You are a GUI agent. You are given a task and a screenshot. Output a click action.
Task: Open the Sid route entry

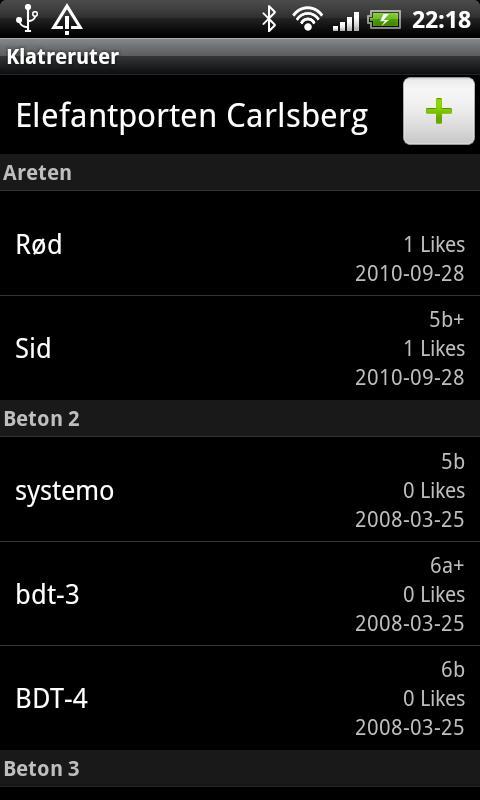[240, 348]
